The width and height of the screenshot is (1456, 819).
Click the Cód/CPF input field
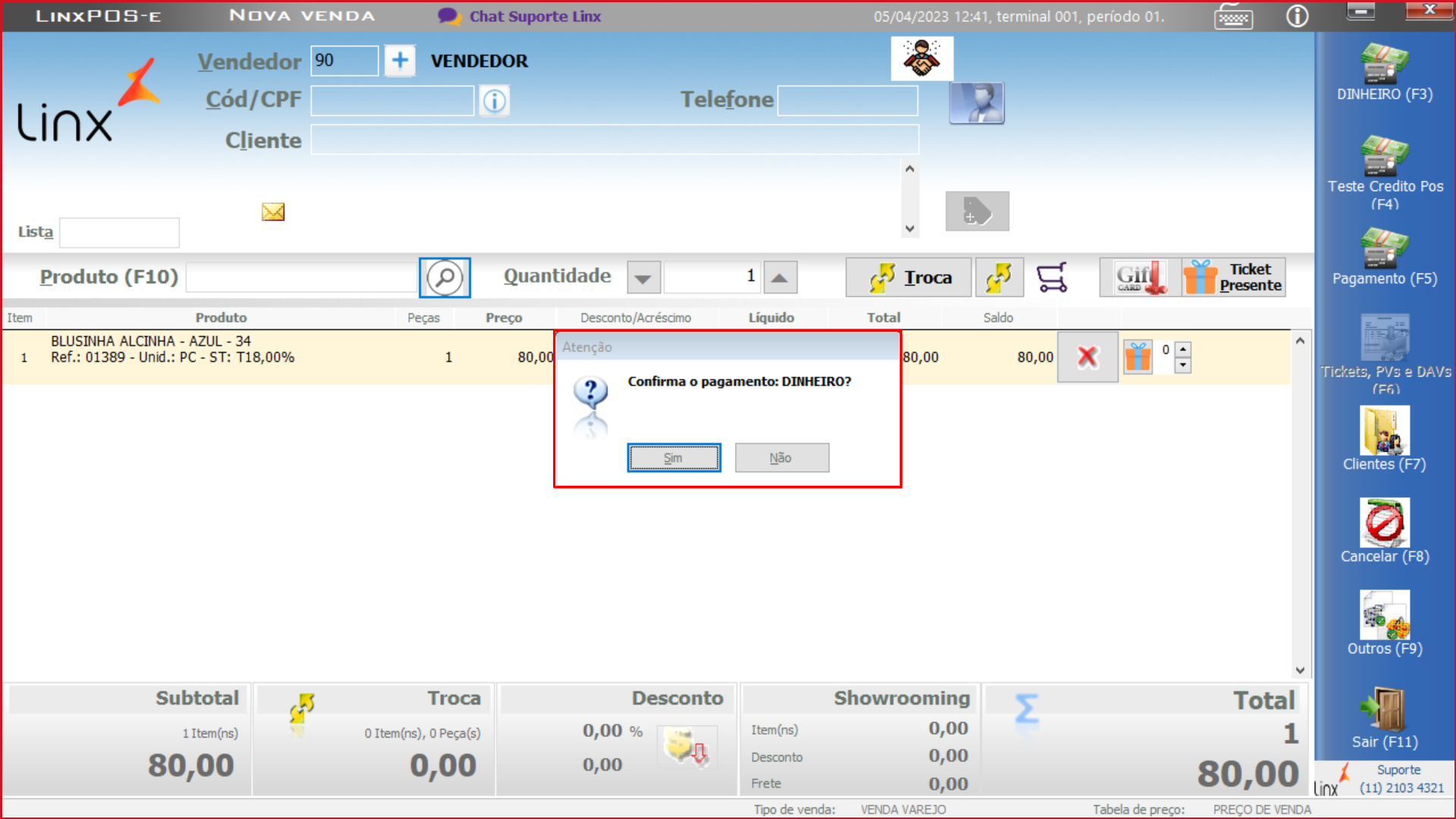point(392,101)
